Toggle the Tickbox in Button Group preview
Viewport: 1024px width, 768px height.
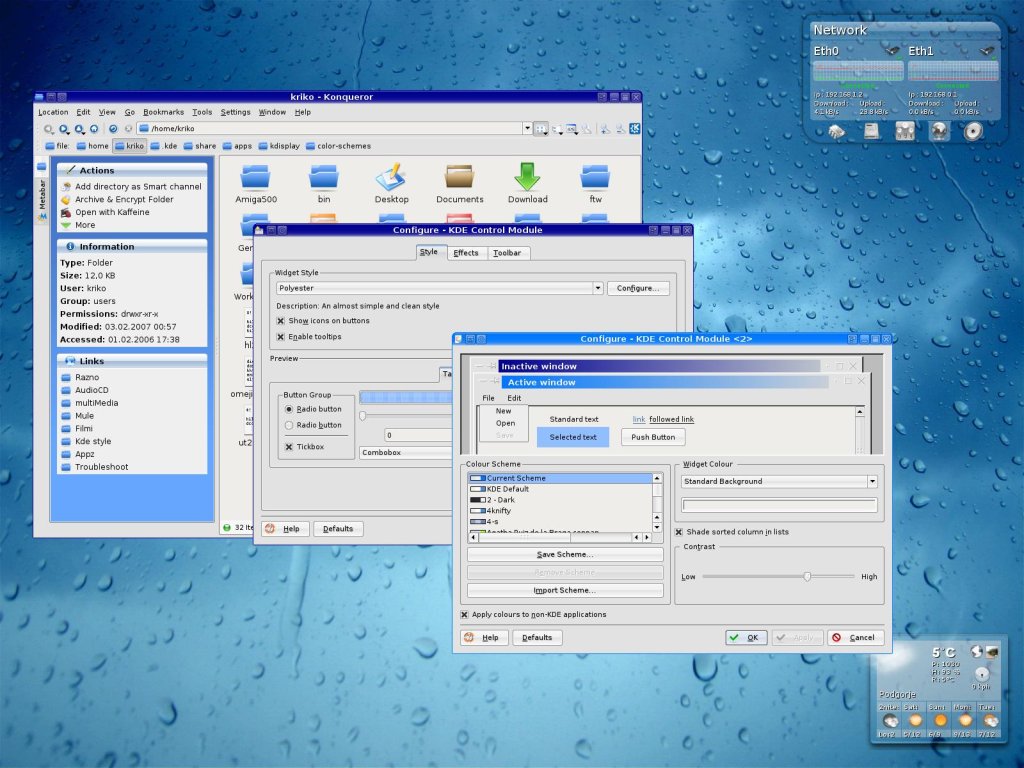289,447
